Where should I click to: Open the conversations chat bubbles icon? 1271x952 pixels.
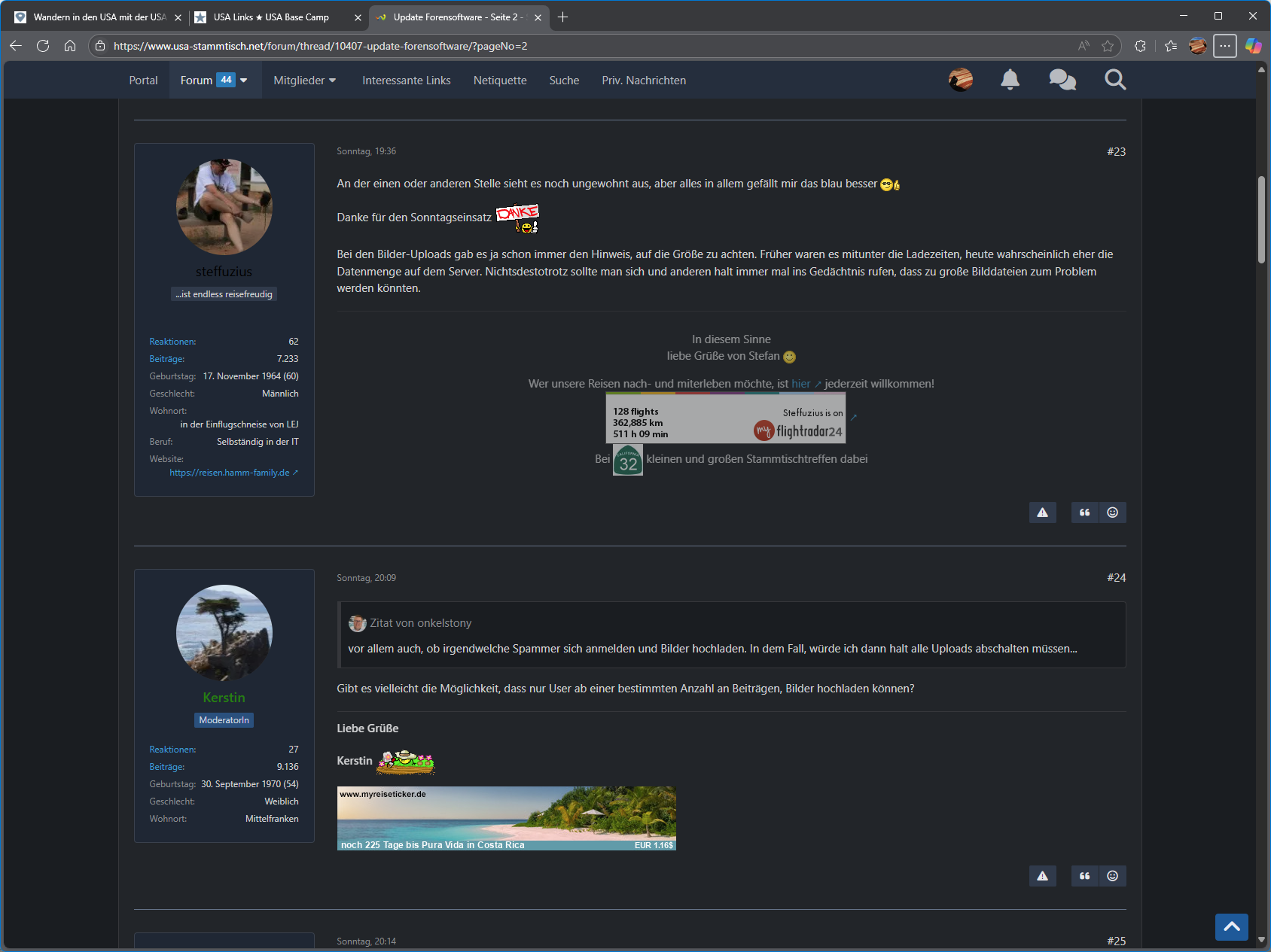coord(1062,80)
